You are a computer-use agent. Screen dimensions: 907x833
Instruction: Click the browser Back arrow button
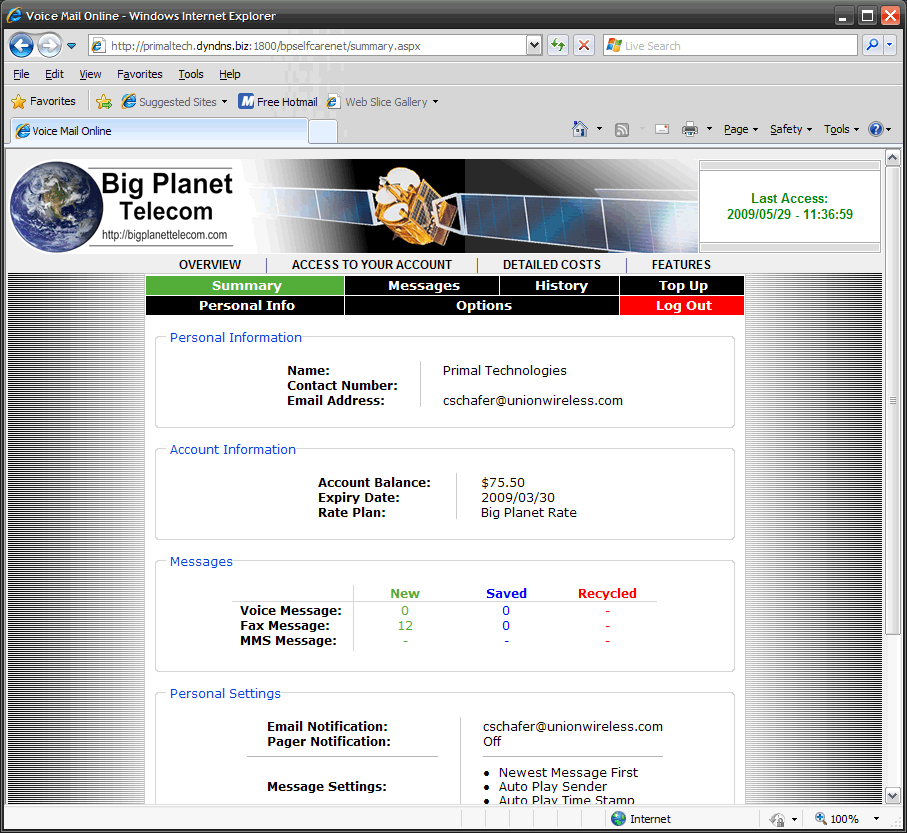coord(22,45)
